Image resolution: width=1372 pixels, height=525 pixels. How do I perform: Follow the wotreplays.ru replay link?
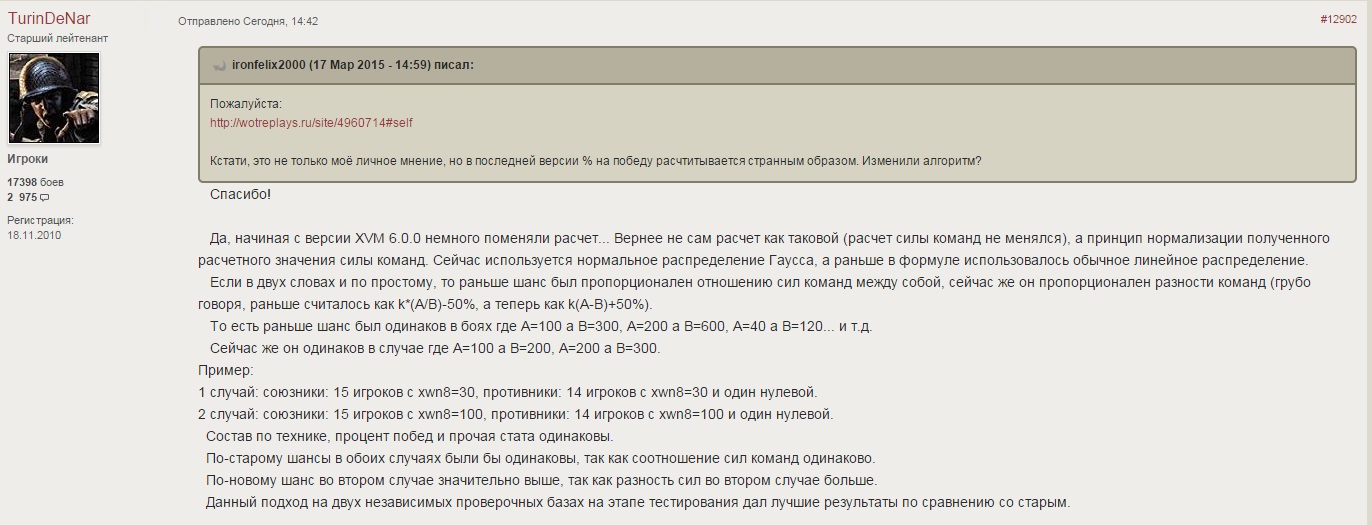[311, 123]
